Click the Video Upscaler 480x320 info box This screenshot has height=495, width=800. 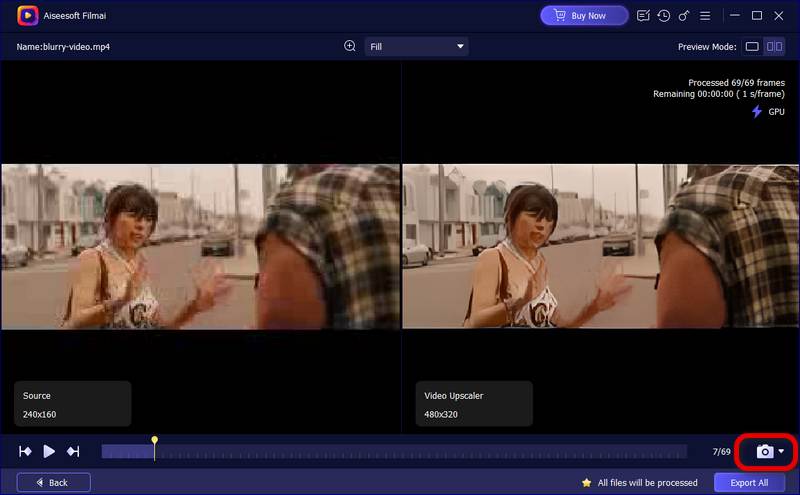(474, 404)
